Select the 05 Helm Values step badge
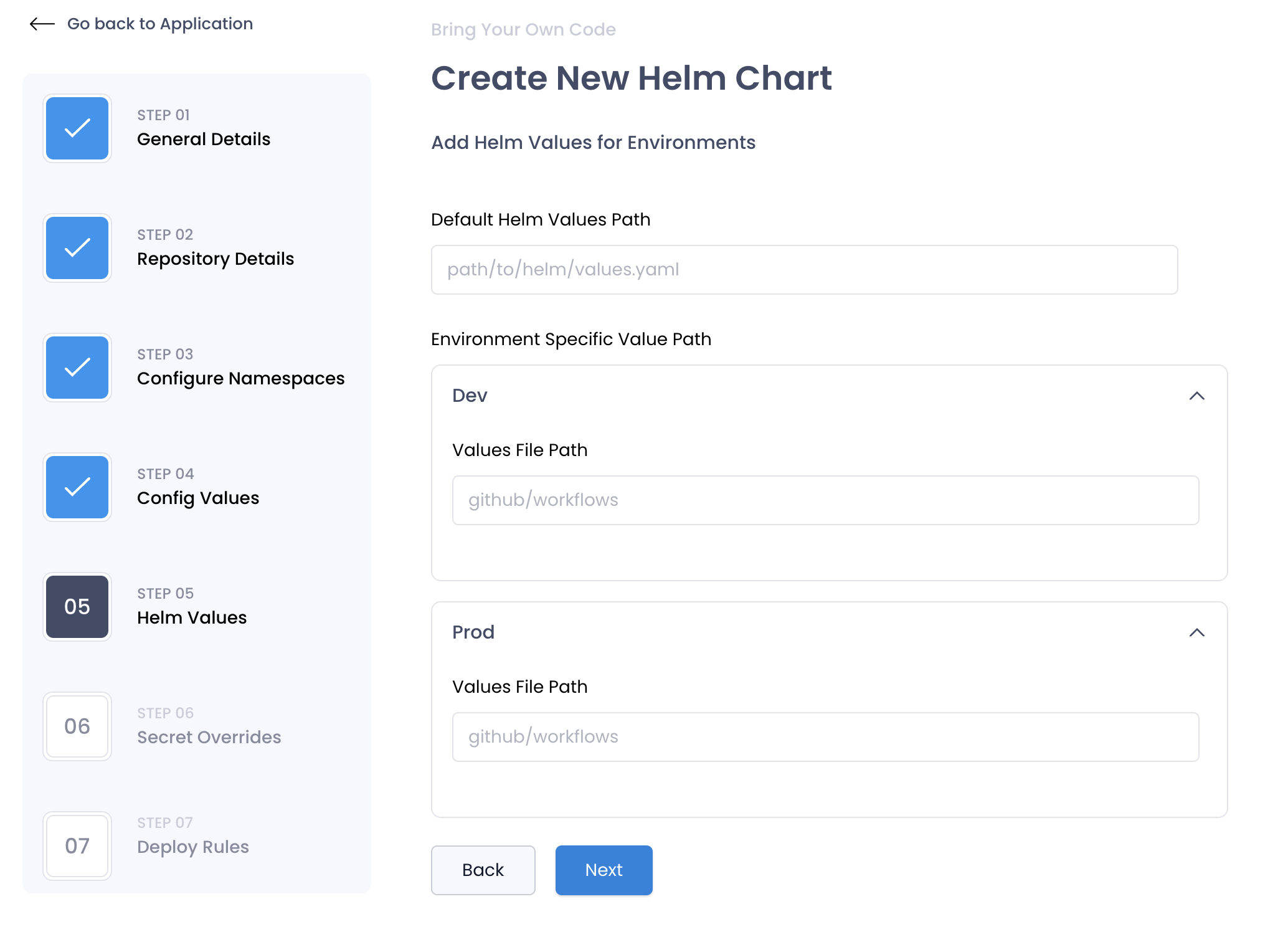 pyautogui.click(x=77, y=607)
